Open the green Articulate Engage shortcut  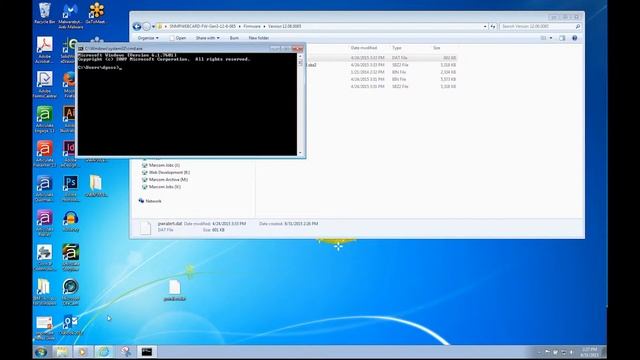[x=44, y=119]
